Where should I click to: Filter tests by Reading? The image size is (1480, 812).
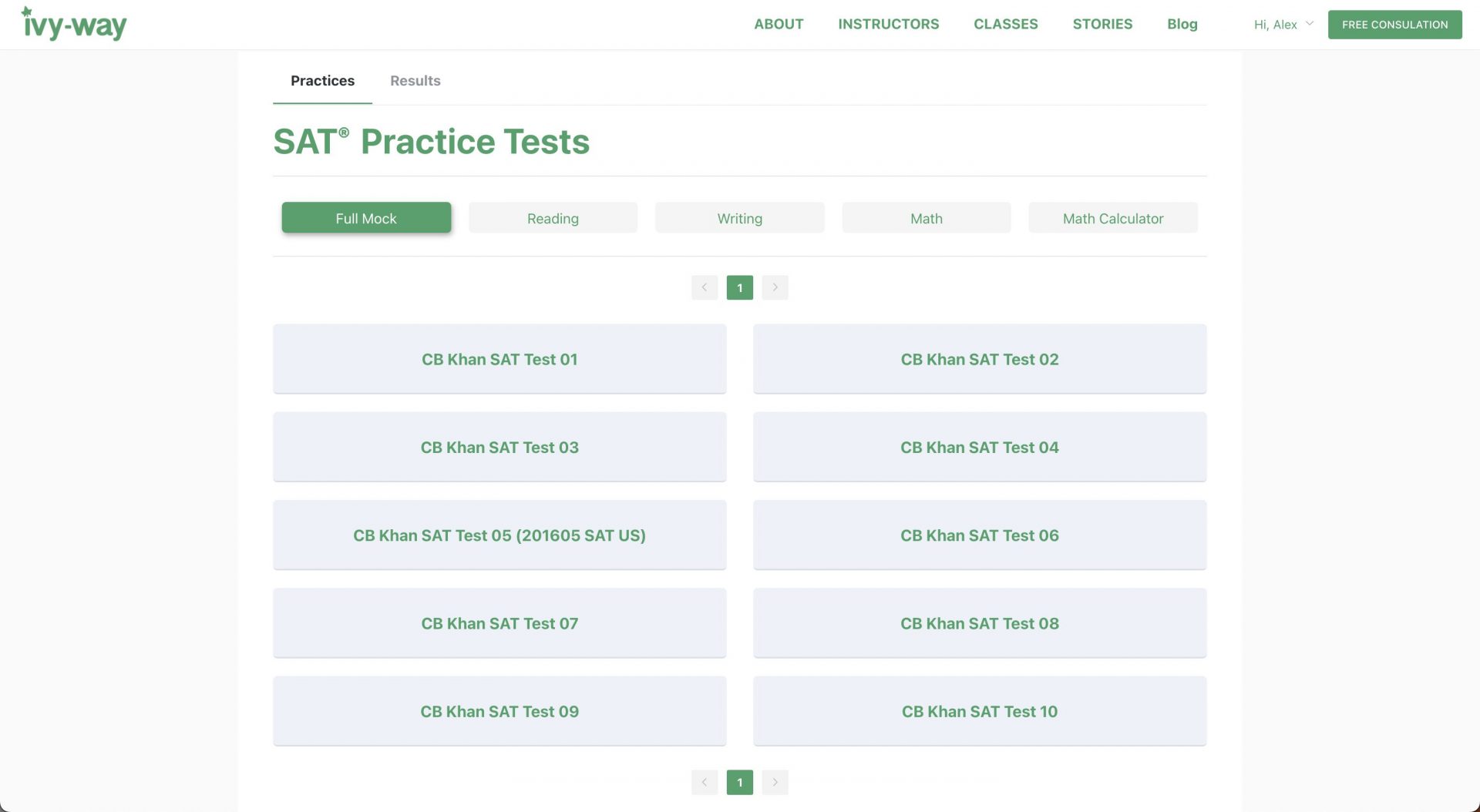coord(553,218)
